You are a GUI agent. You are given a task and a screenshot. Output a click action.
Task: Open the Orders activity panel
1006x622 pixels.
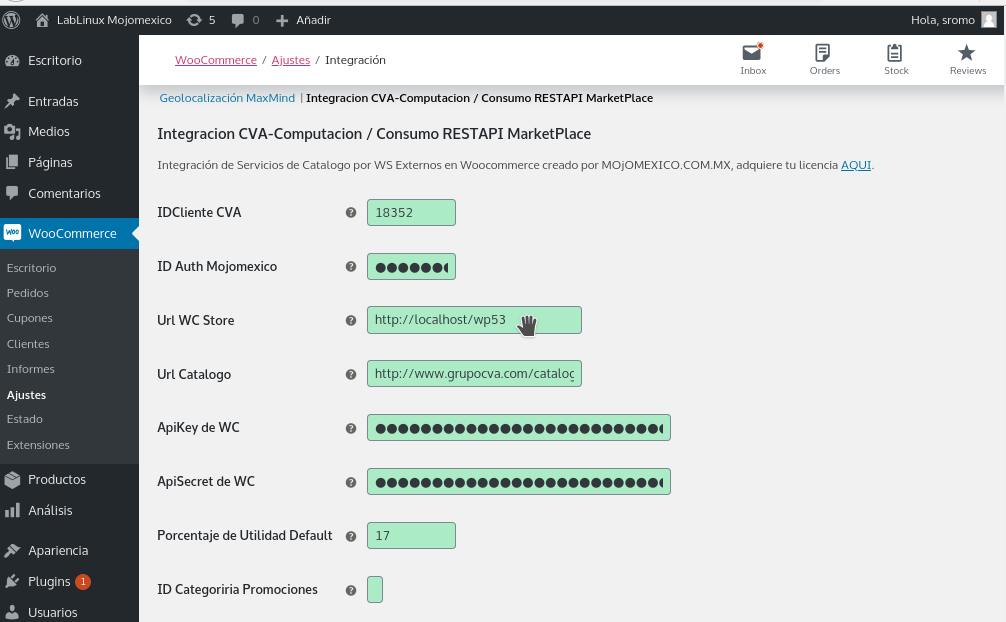point(824,59)
